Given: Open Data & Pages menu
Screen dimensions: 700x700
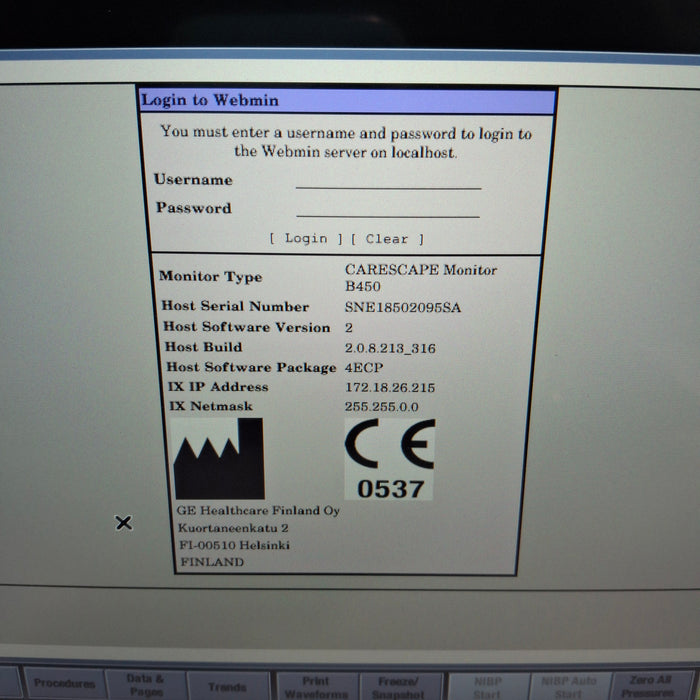Looking at the screenshot, I should pos(145,685).
